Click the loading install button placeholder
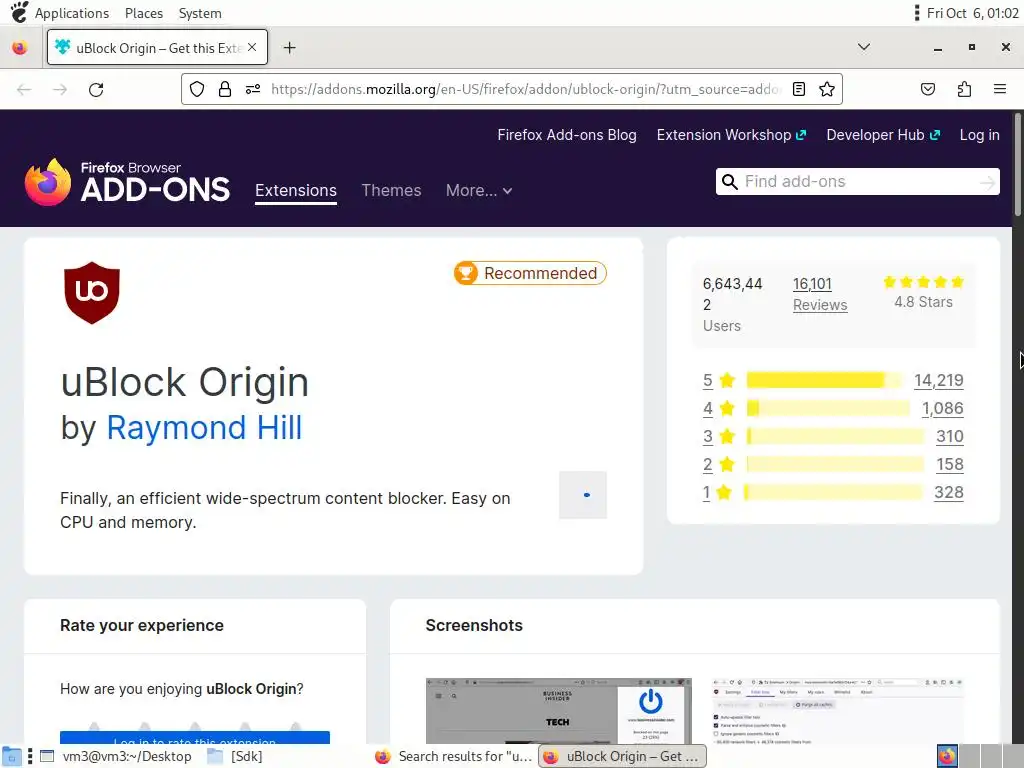Image resolution: width=1024 pixels, height=768 pixels. [x=583, y=495]
